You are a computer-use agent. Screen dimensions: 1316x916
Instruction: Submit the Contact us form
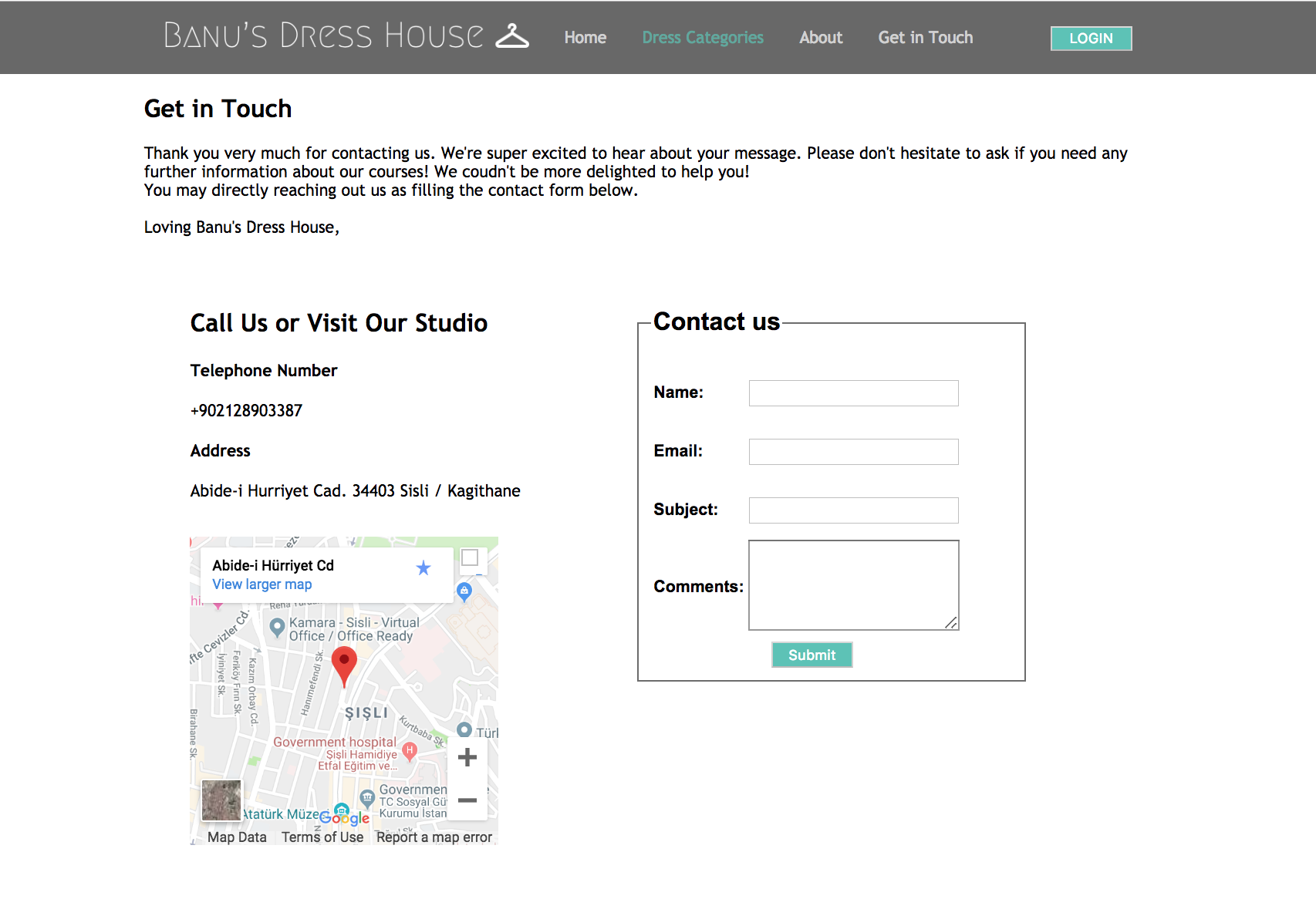click(811, 655)
